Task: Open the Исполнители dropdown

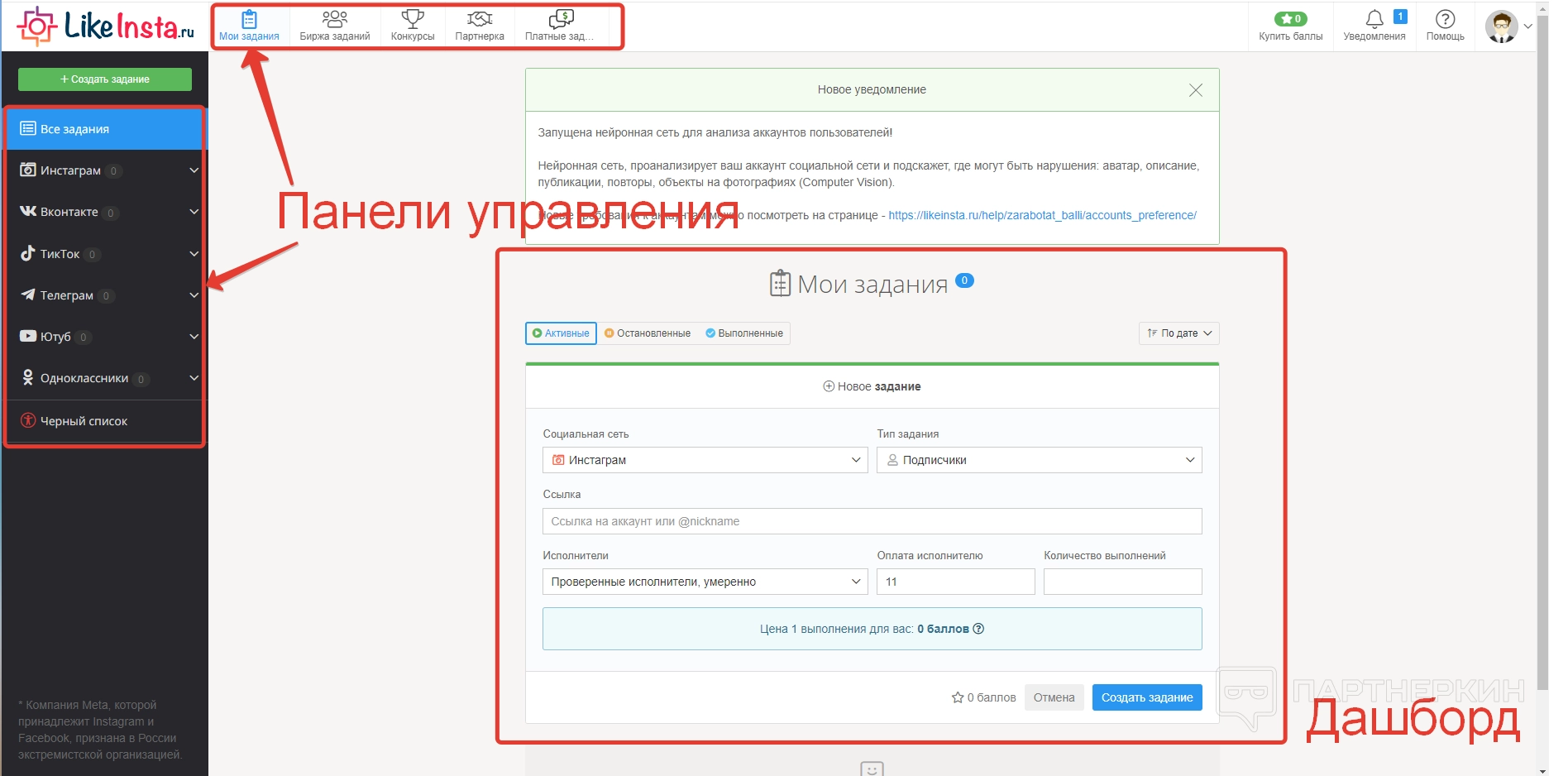Action: [x=705, y=582]
